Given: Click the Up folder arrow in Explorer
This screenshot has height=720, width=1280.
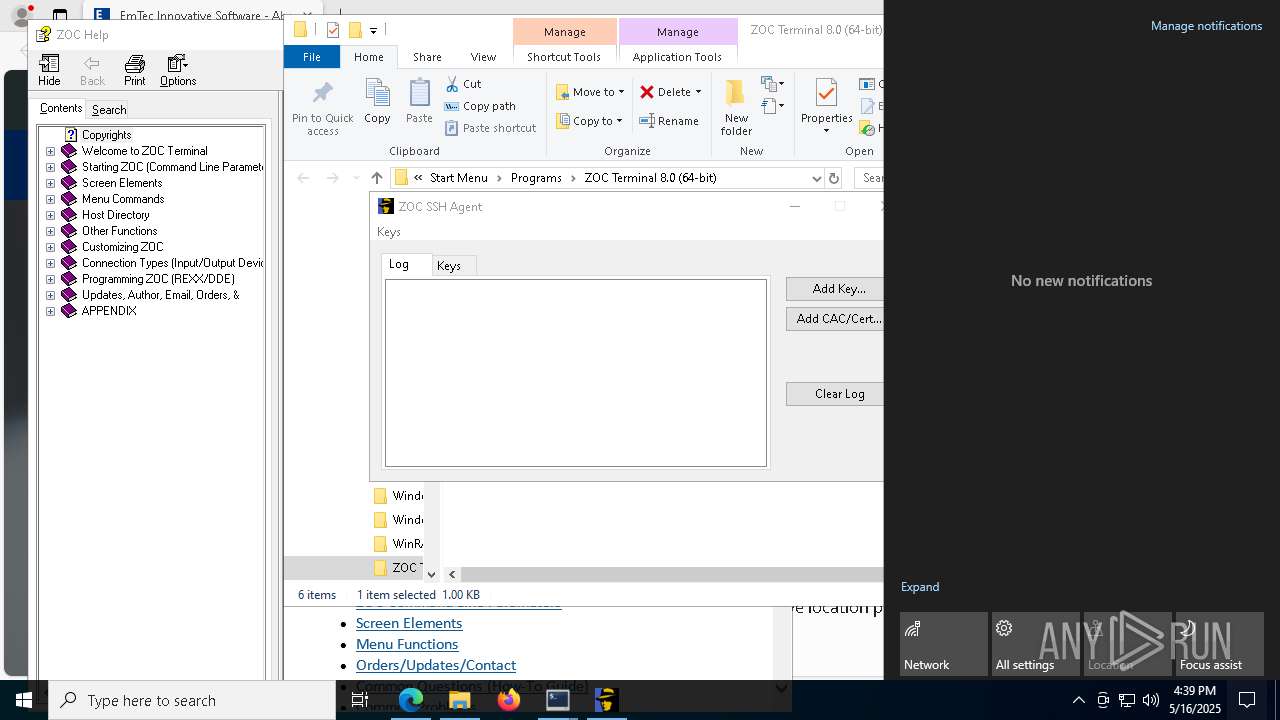Looking at the screenshot, I should pyautogui.click(x=376, y=178).
